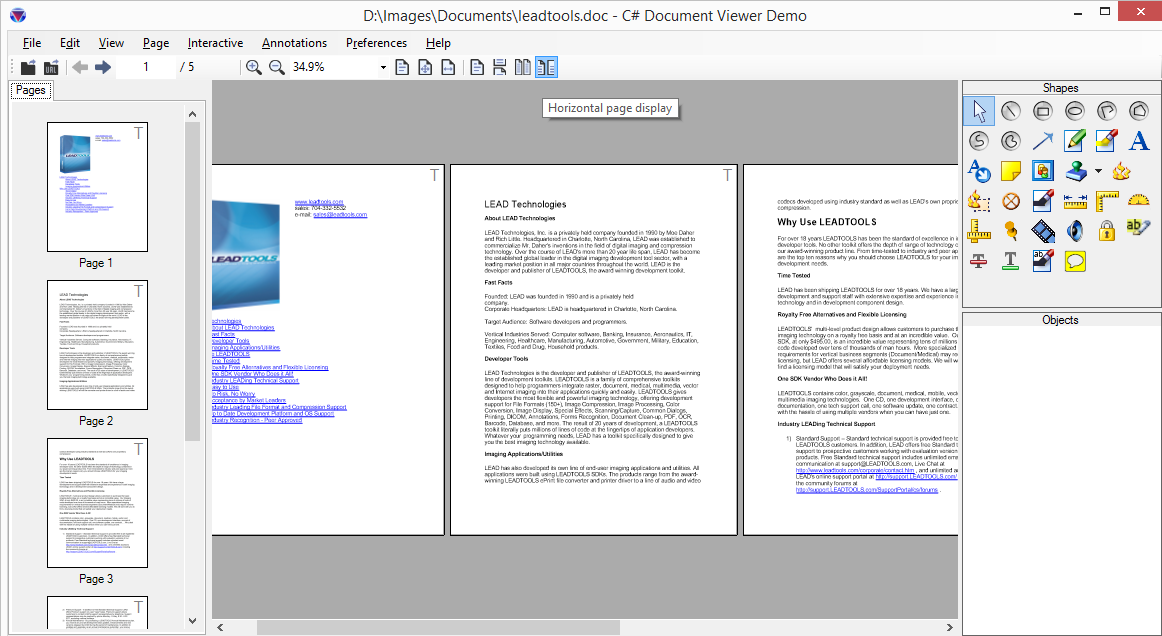Select the Cross Product ruler tool
This screenshot has width=1162, height=636.
click(x=979, y=231)
